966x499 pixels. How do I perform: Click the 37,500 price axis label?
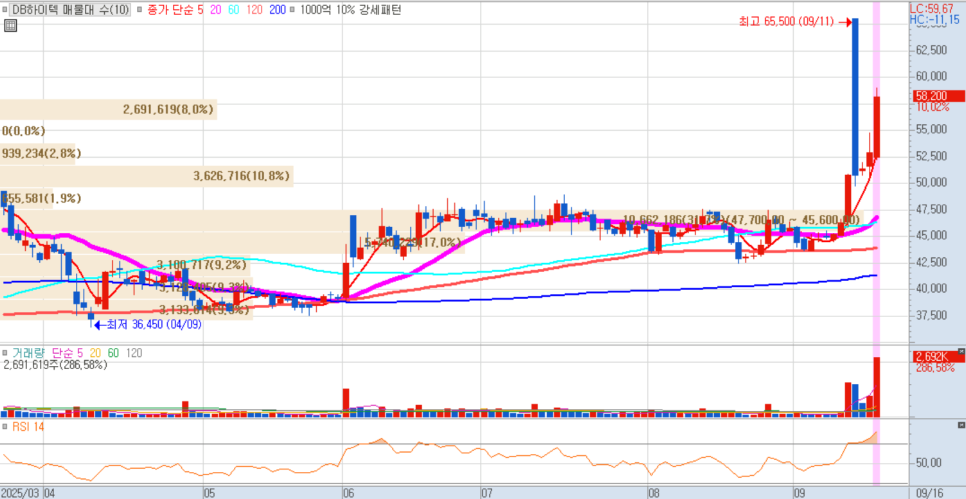point(930,315)
